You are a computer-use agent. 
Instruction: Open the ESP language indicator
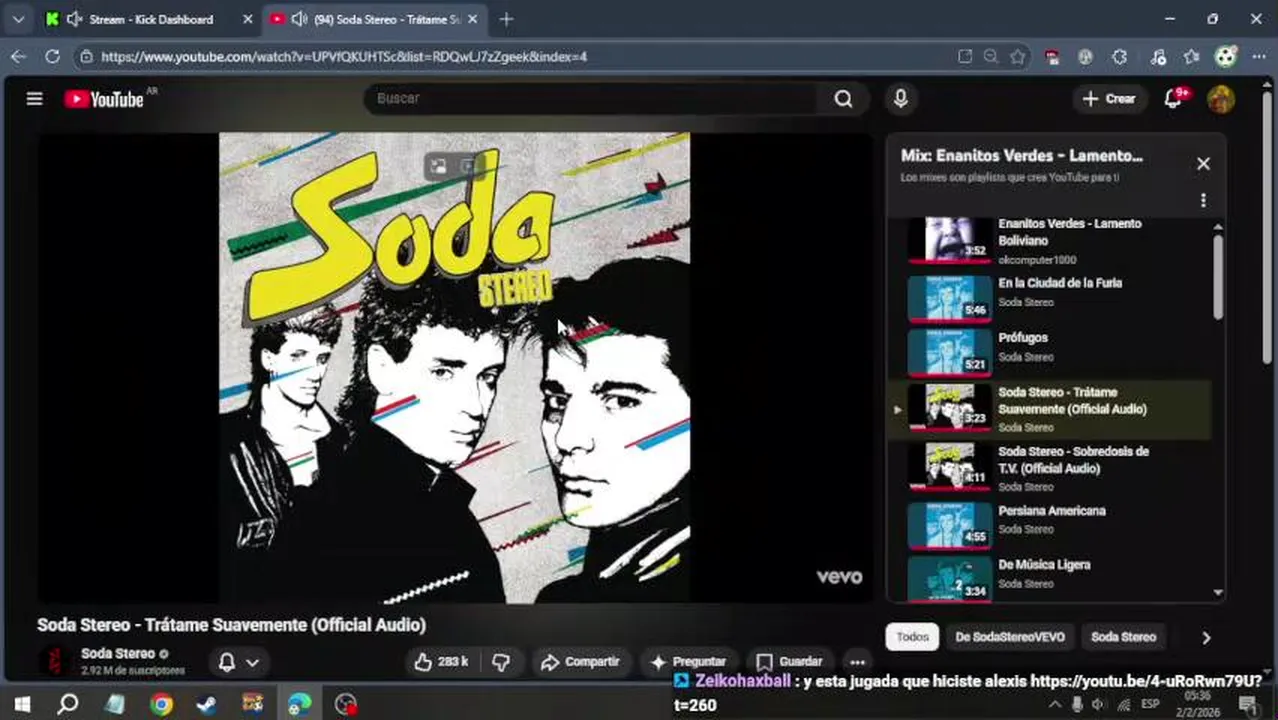pos(1150,705)
